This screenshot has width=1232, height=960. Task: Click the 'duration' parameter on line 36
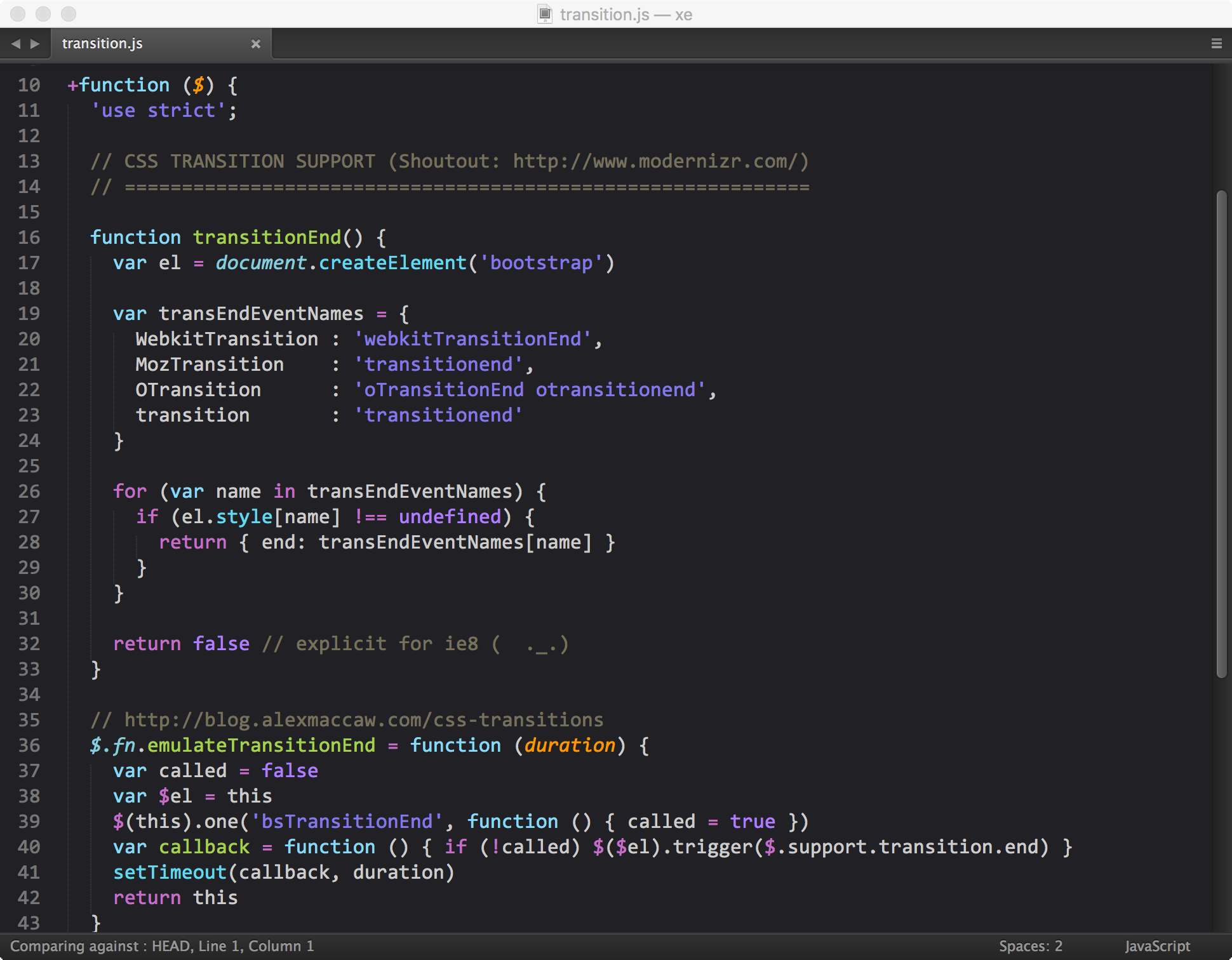(570, 745)
